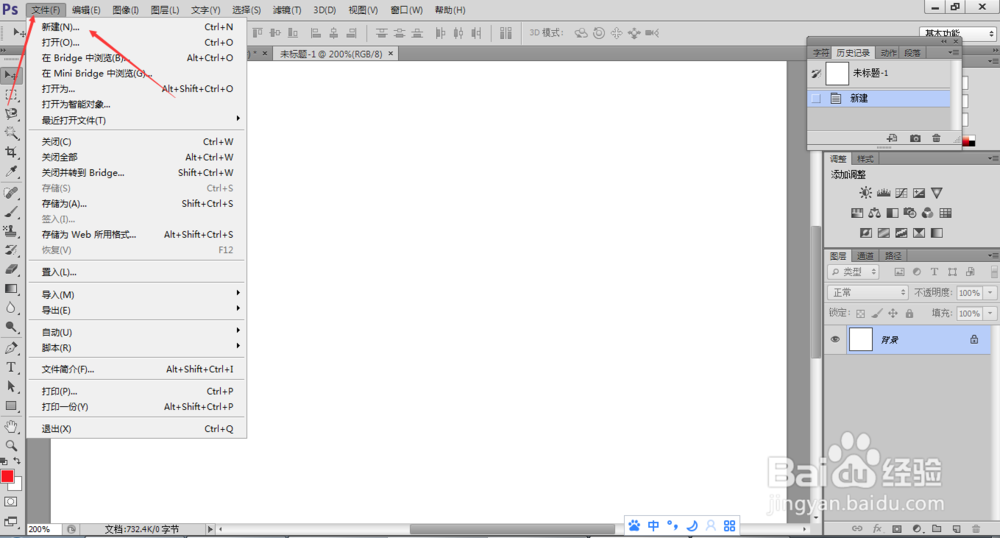1000x538 pixels.
Task: Choose 存储为(A)... menu item
Action: (136, 203)
